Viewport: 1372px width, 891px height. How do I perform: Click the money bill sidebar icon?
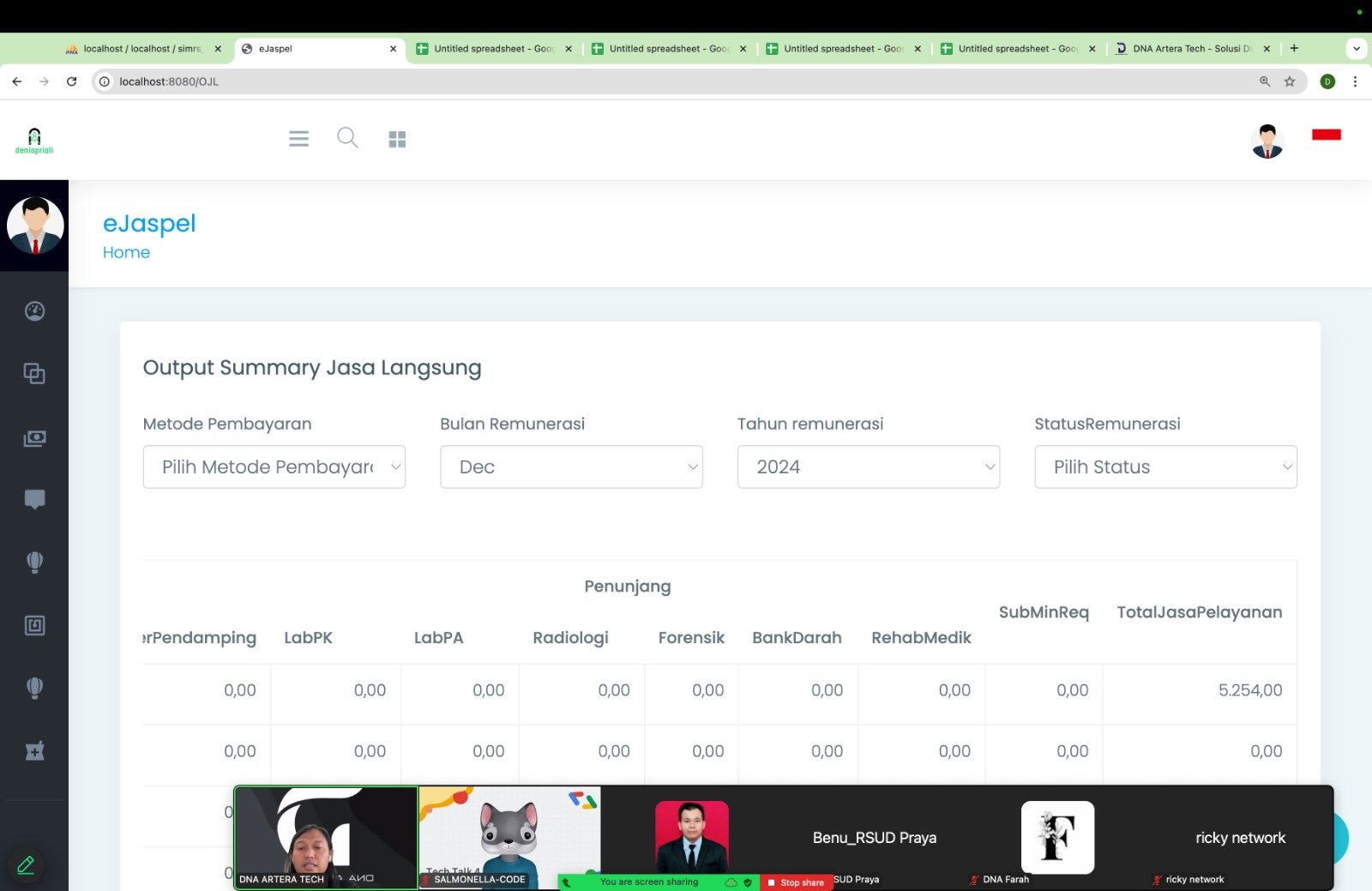tap(34, 438)
